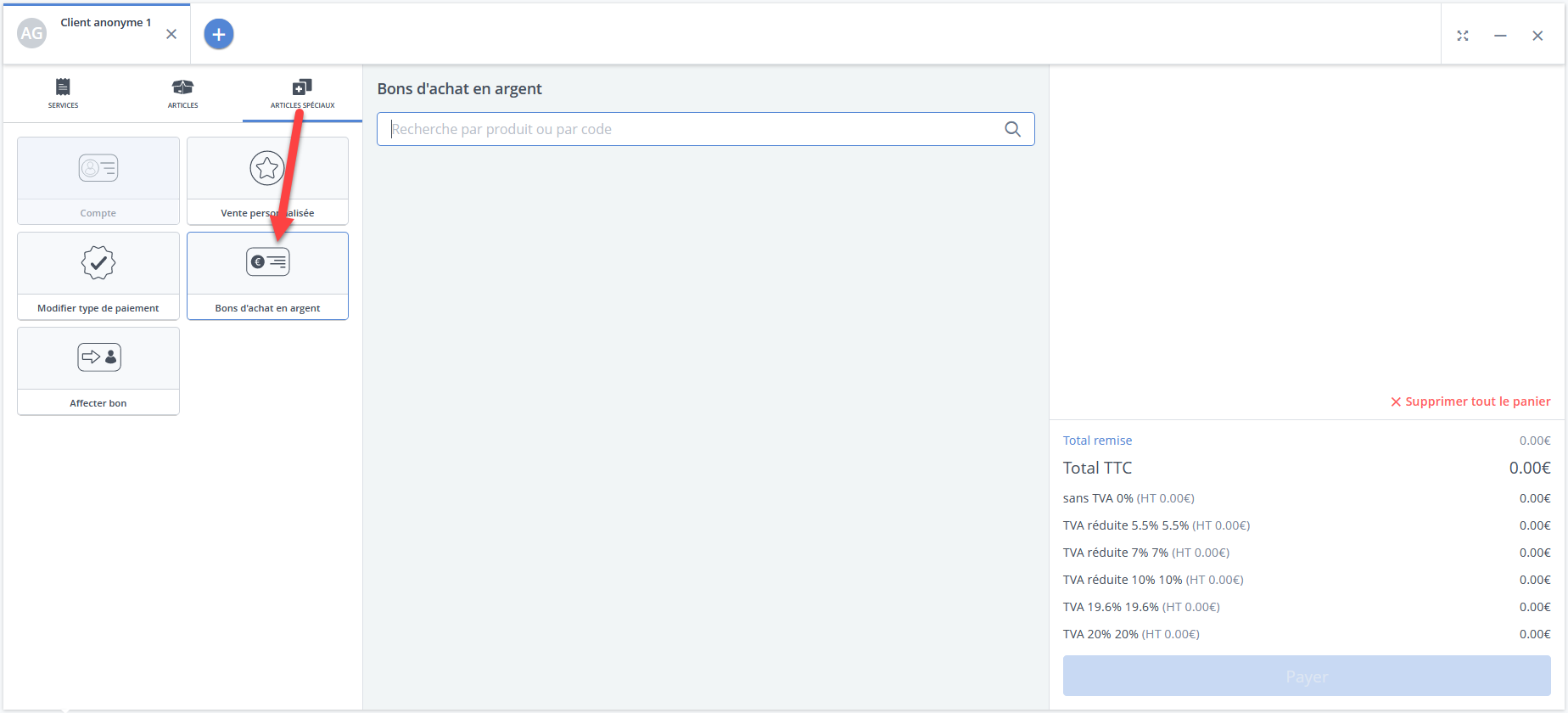Screen dimensions: 1568x713
Task: Click the 'TVA réduite 7%' row
Action: click(1307, 553)
